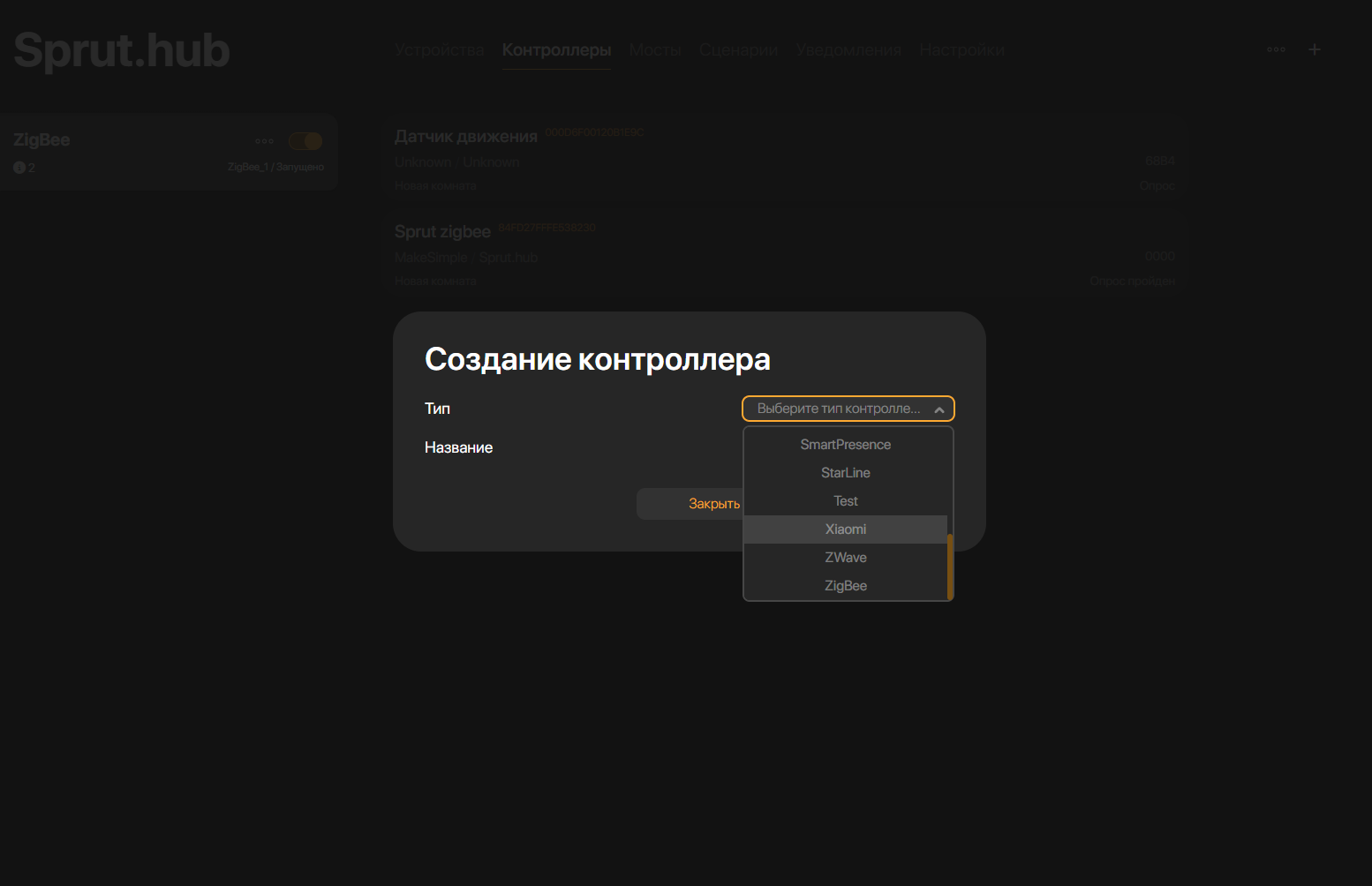The image size is (1372, 886).
Task: Choose the Test option in list
Action: [845, 501]
